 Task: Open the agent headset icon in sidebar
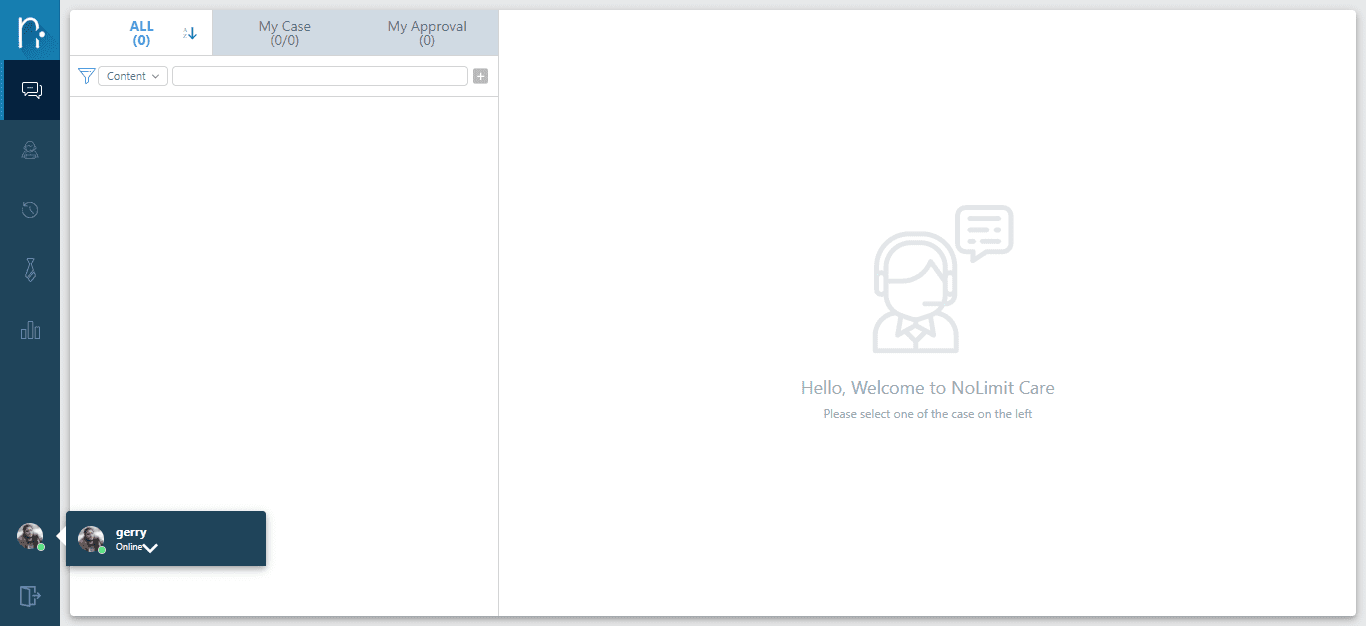point(30,150)
